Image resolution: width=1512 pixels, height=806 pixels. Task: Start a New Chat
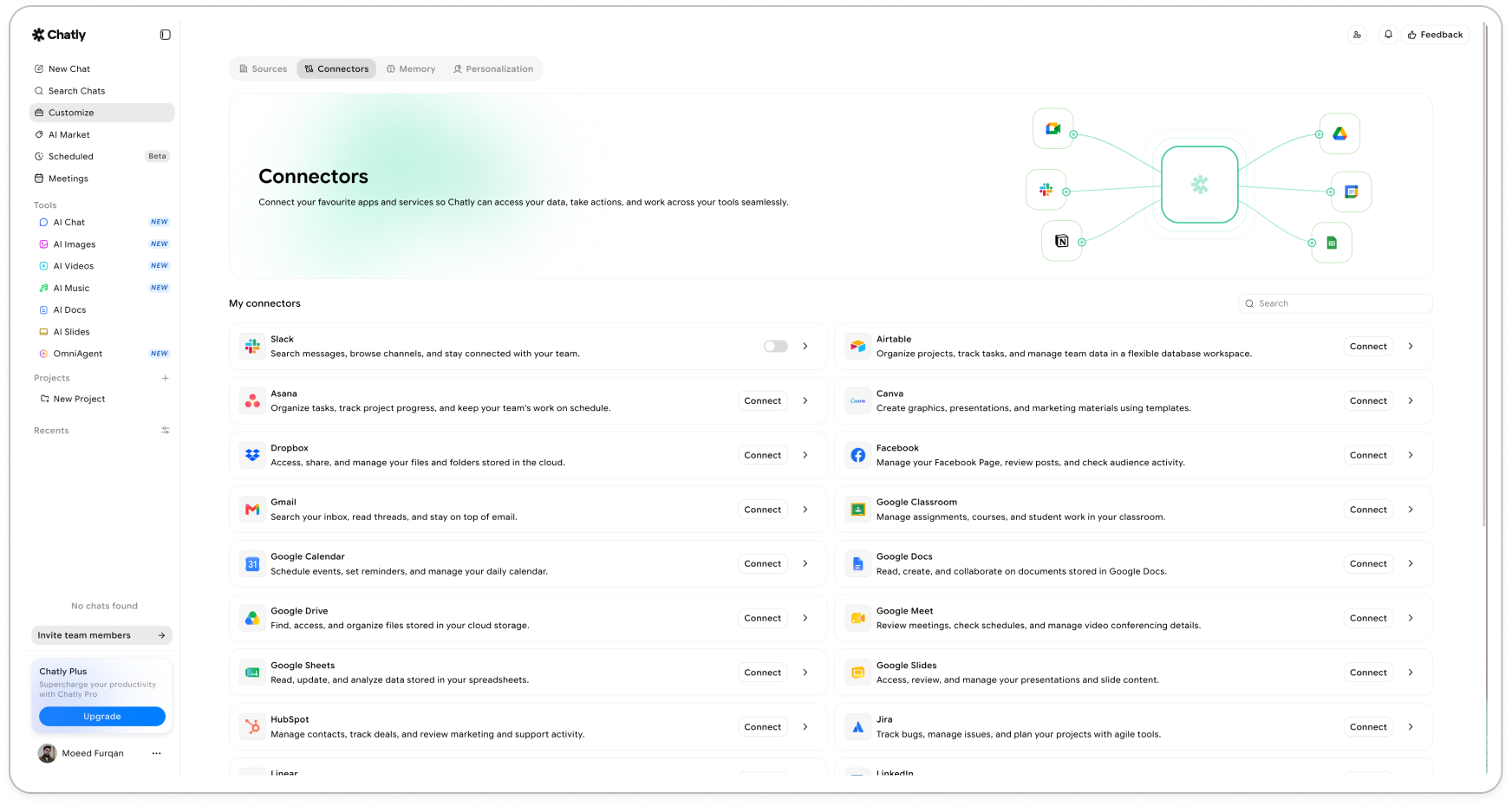(101, 68)
